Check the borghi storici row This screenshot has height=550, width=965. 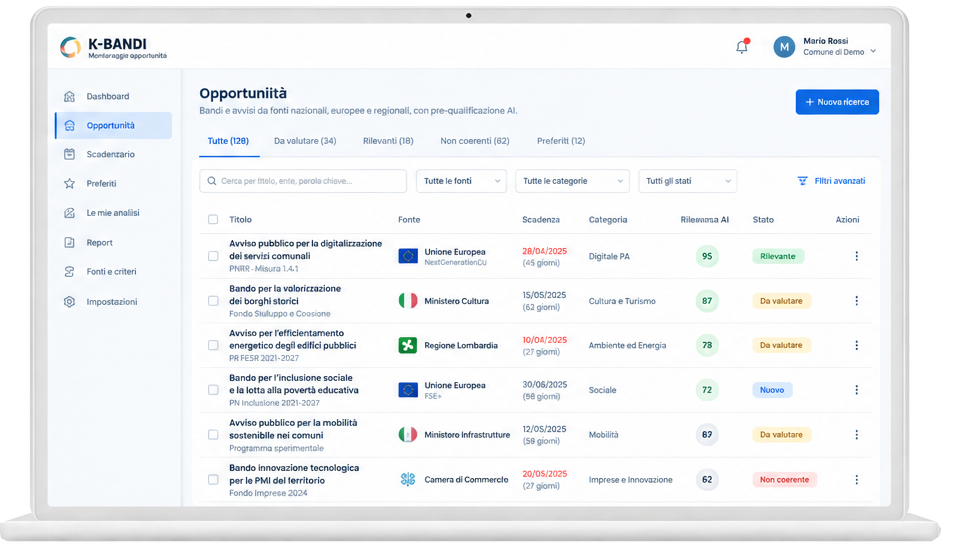coord(213,301)
